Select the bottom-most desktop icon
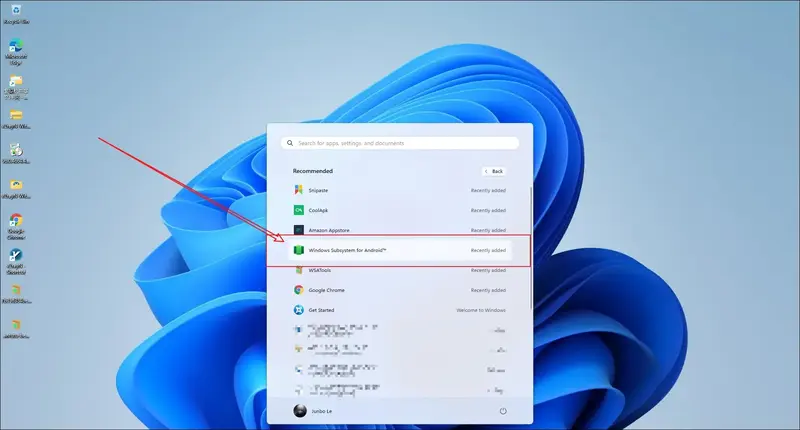The image size is (800, 430). coord(16,328)
